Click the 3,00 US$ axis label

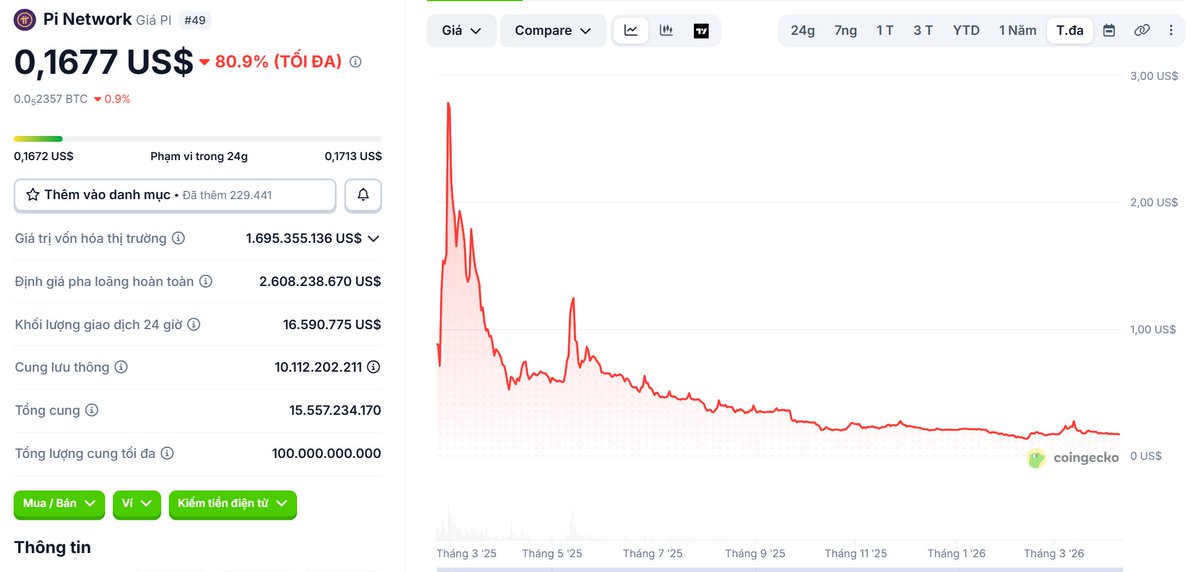(1154, 76)
